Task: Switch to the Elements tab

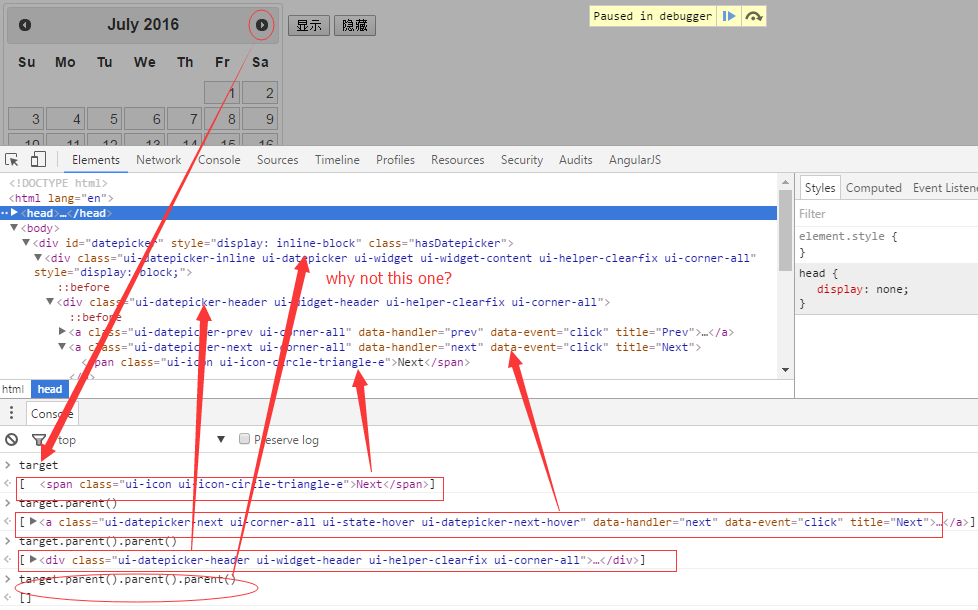Action: pos(95,160)
